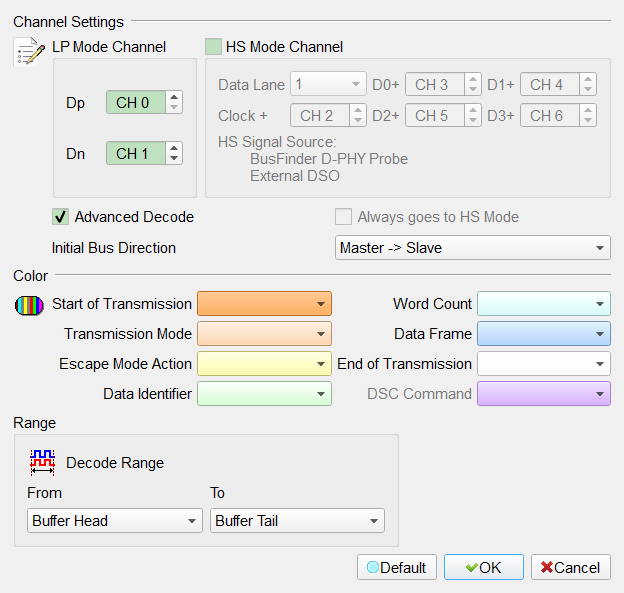The width and height of the screenshot is (624, 593).
Task: Decrease the D1+ channel value
Action: pyautogui.click(x=588, y=90)
